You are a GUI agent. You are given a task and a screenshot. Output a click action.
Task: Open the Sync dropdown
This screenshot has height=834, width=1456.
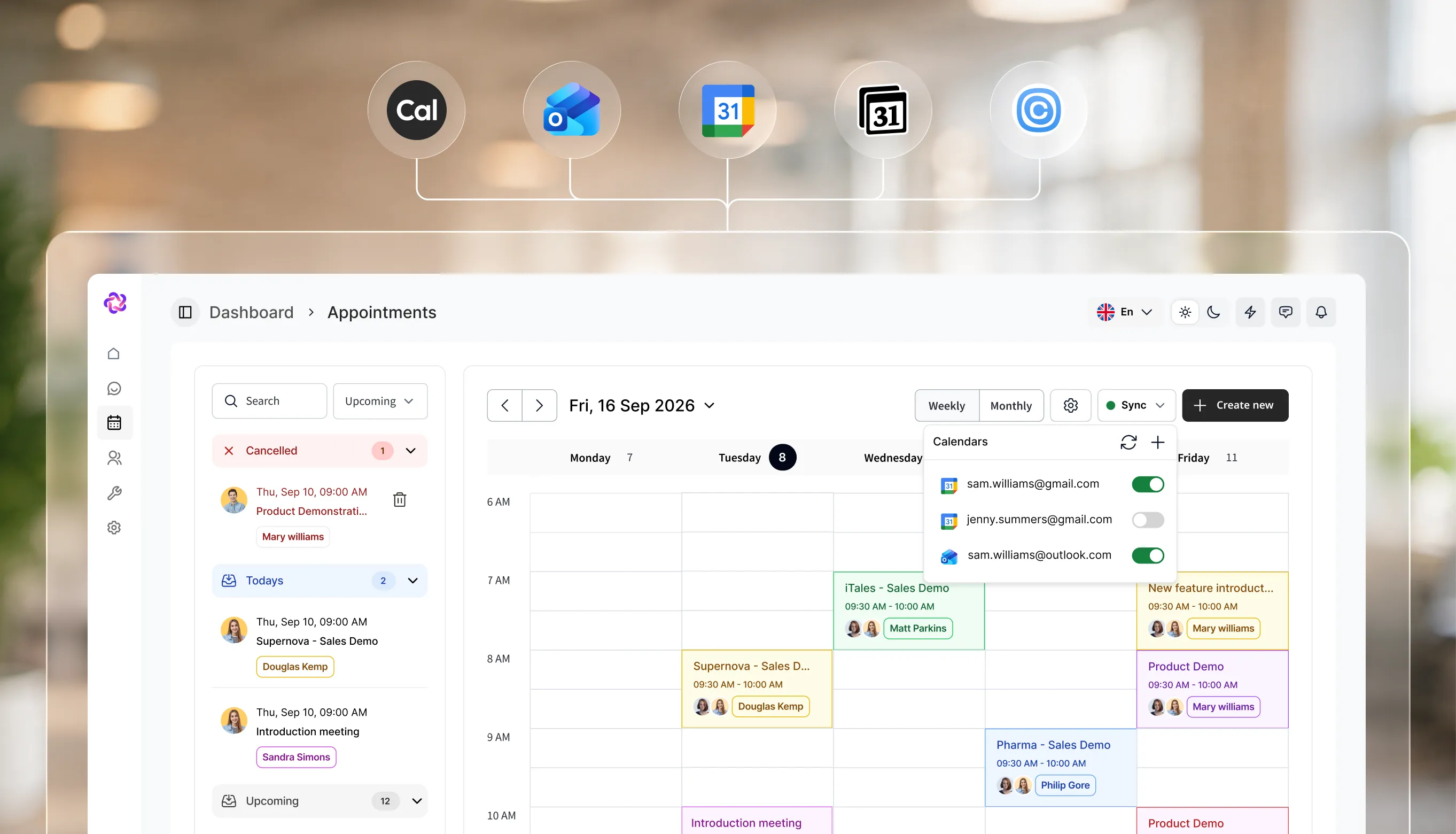click(x=1136, y=406)
